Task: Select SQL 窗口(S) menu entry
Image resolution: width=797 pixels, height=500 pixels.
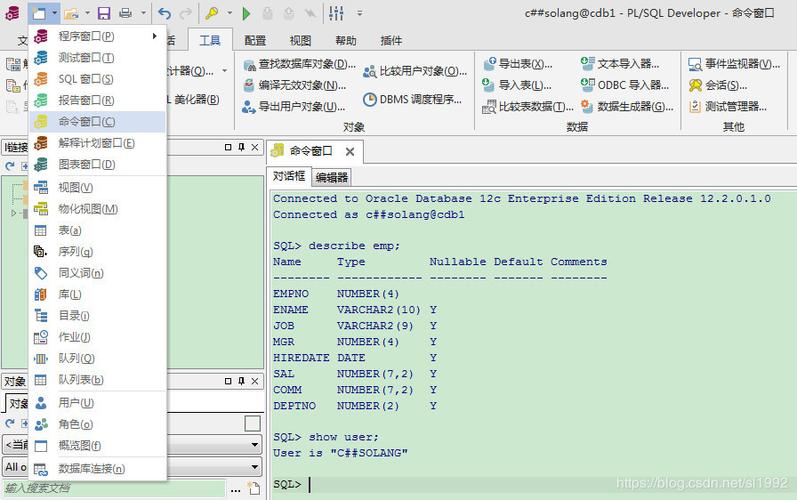Action: point(98,79)
